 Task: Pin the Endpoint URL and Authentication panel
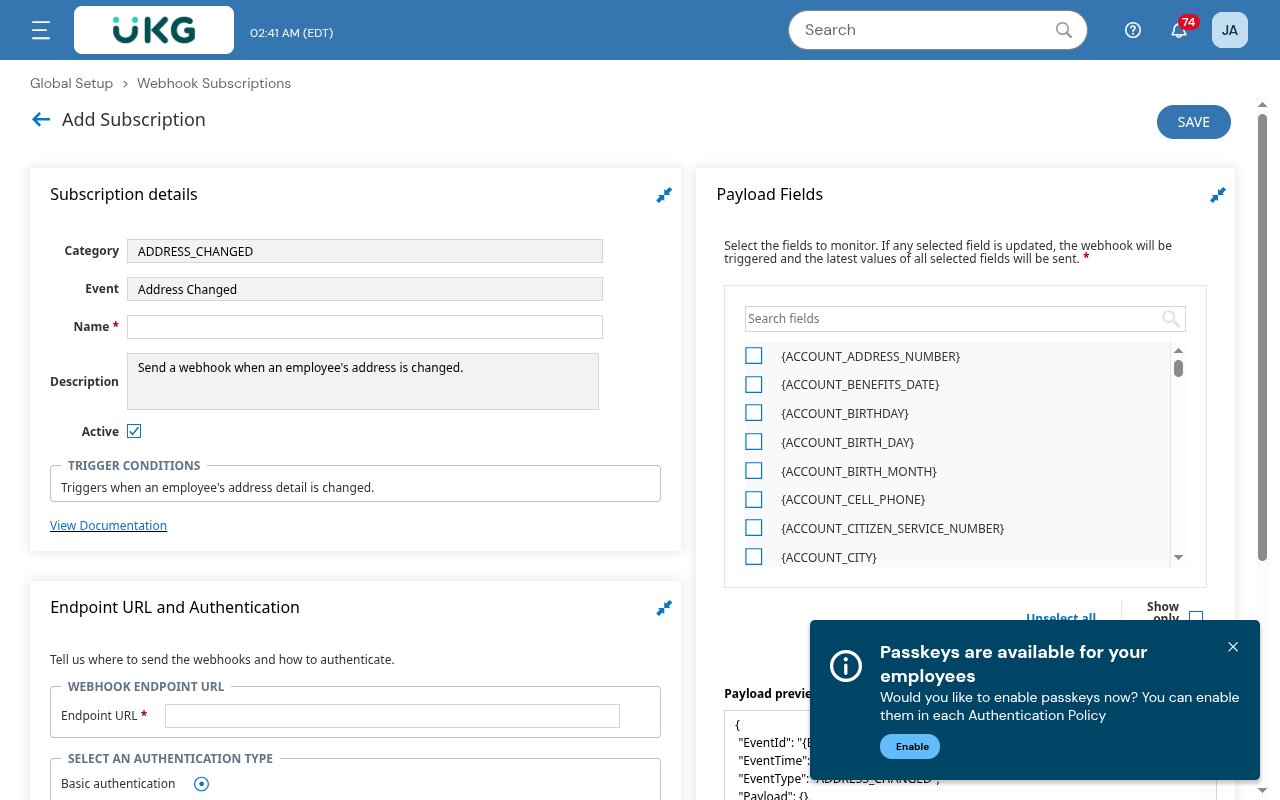664,608
